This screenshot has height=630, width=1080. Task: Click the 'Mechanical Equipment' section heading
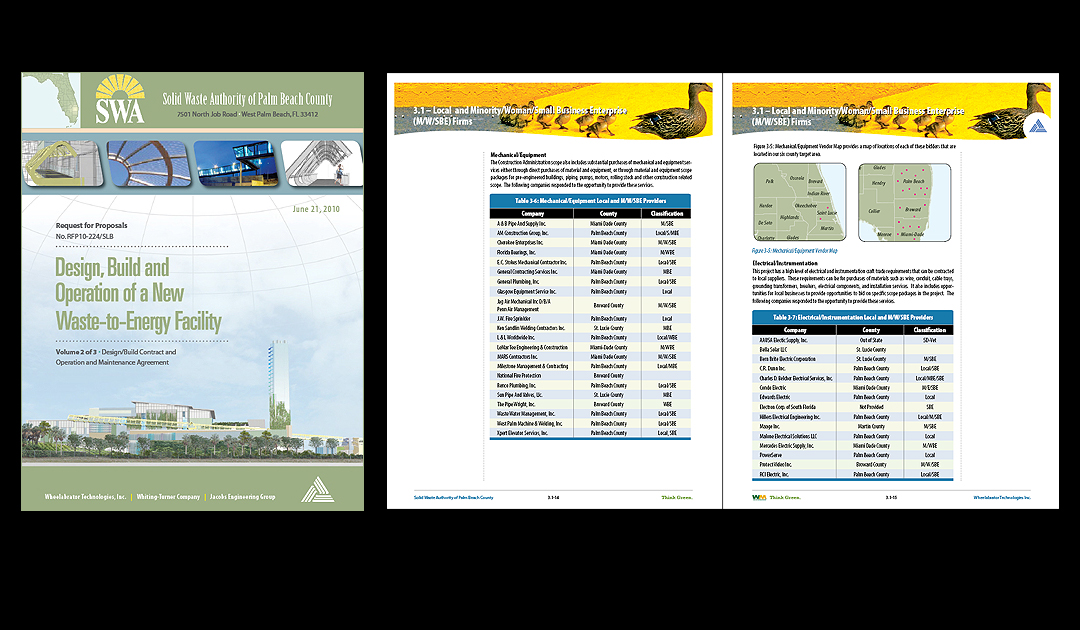(518, 155)
